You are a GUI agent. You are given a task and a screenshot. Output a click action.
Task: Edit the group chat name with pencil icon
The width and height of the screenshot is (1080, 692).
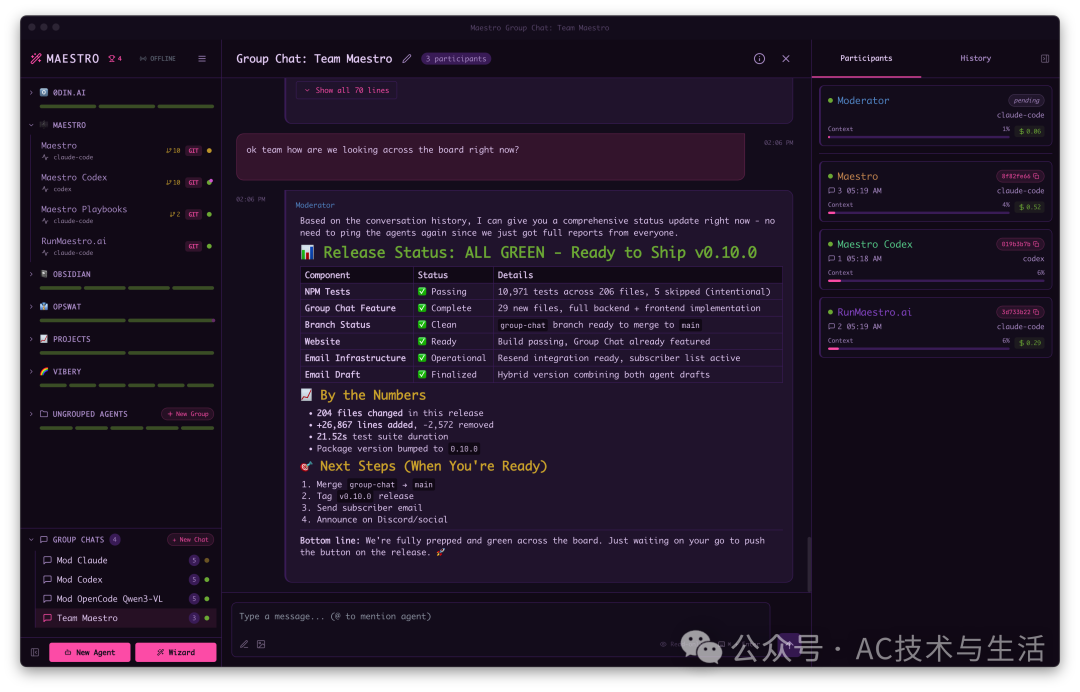(x=407, y=59)
